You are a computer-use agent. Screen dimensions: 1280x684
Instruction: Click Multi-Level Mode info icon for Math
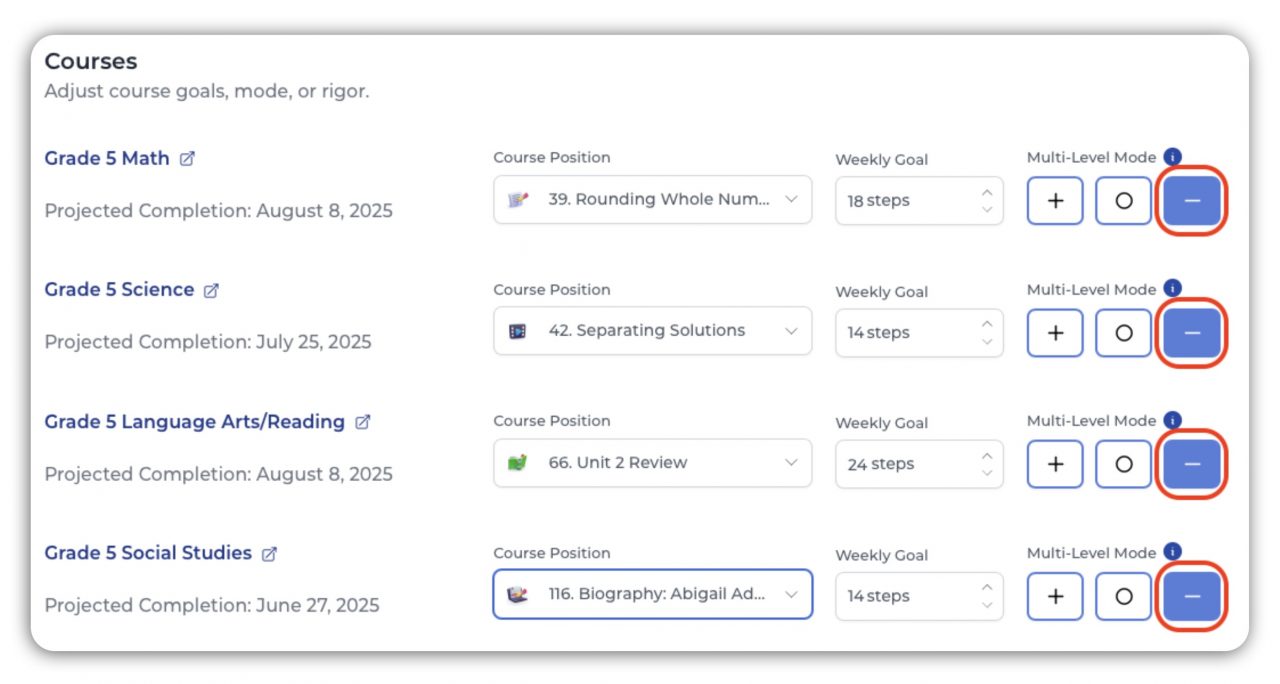coord(1173,157)
